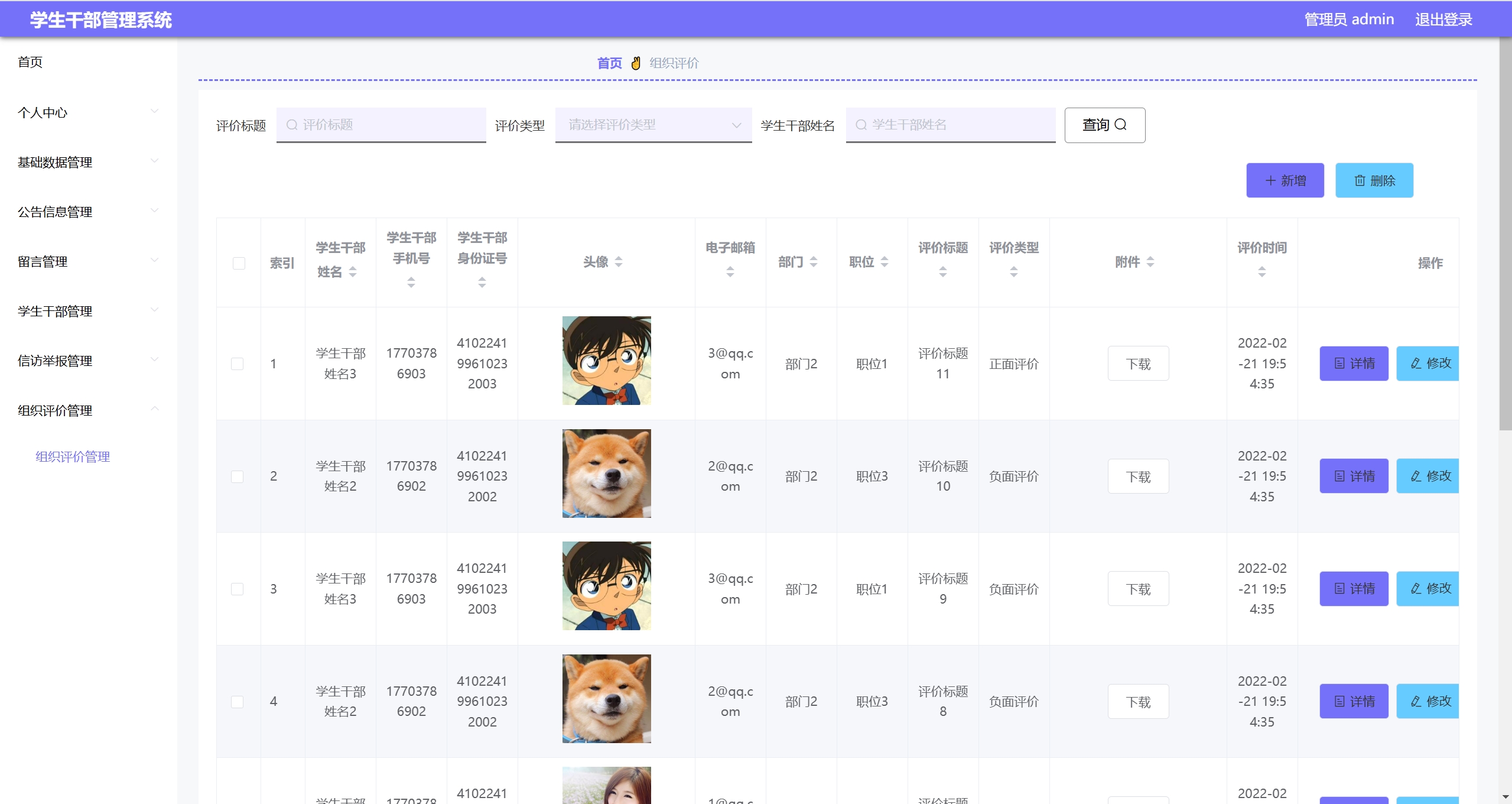Open 组织评价管理 submenu item
This screenshot has width=1512, height=804.
pyautogui.click(x=73, y=456)
